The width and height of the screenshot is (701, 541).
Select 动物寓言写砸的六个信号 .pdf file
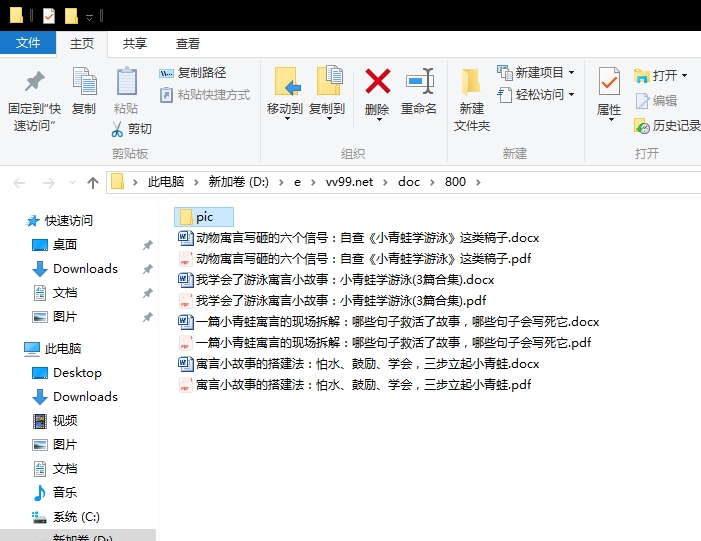(355, 258)
